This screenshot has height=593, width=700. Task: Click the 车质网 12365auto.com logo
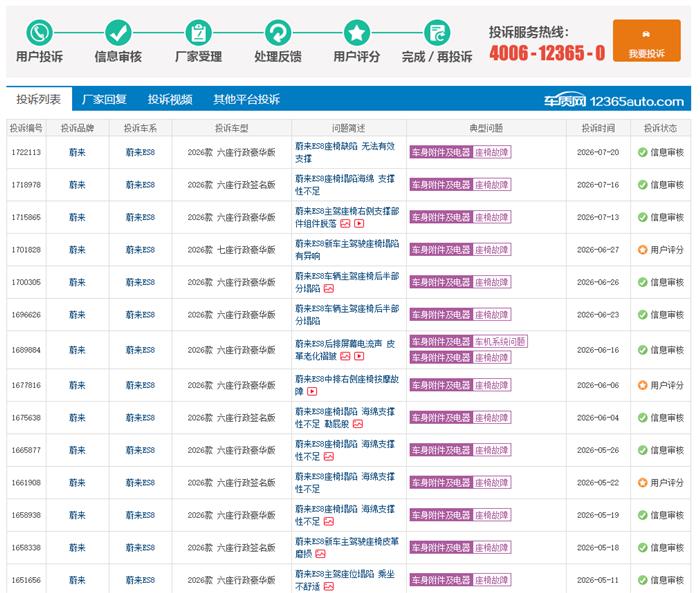pos(613,101)
